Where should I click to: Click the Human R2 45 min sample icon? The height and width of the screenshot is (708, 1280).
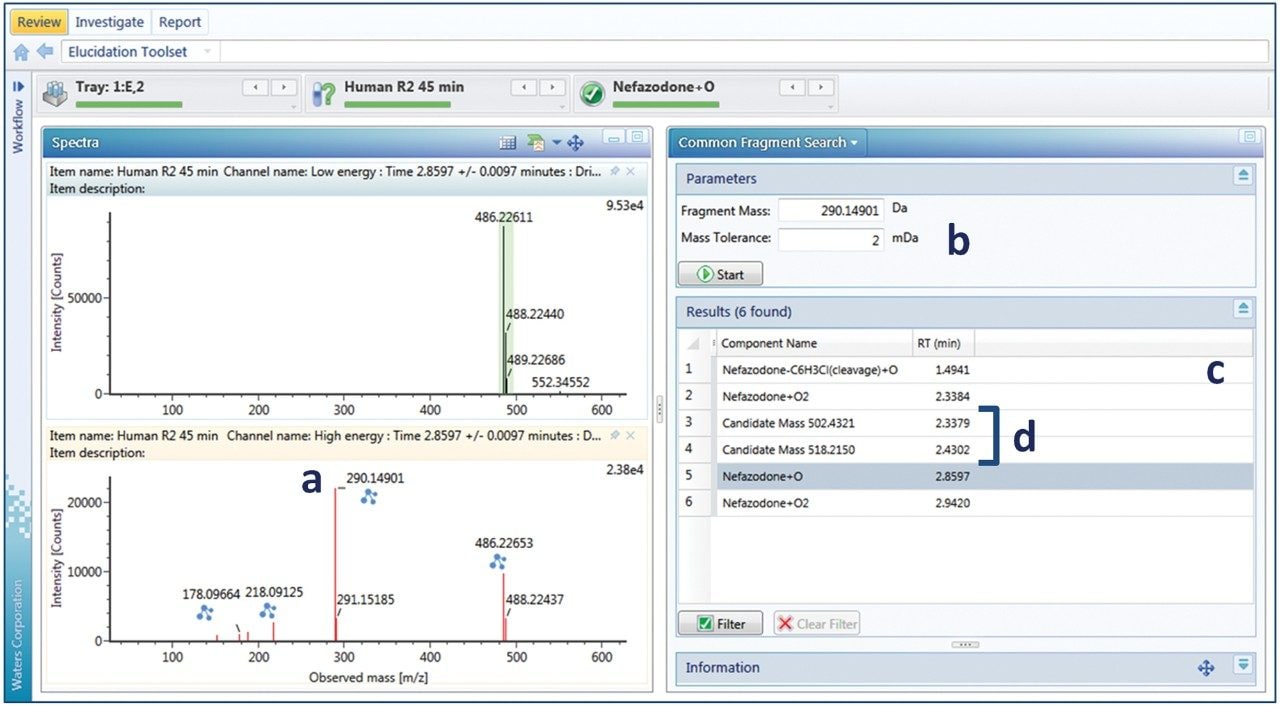pyautogui.click(x=325, y=93)
